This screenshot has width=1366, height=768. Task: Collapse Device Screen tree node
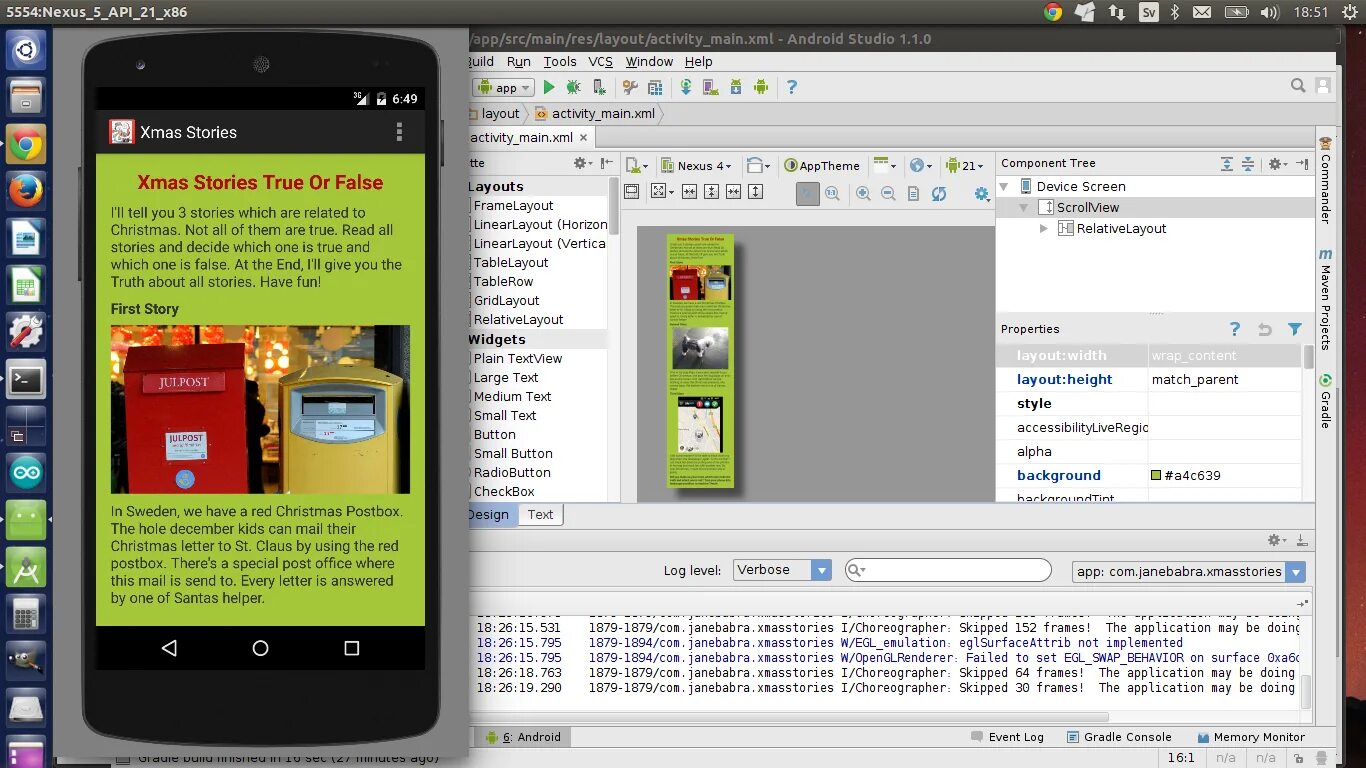pyautogui.click(x=1004, y=186)
